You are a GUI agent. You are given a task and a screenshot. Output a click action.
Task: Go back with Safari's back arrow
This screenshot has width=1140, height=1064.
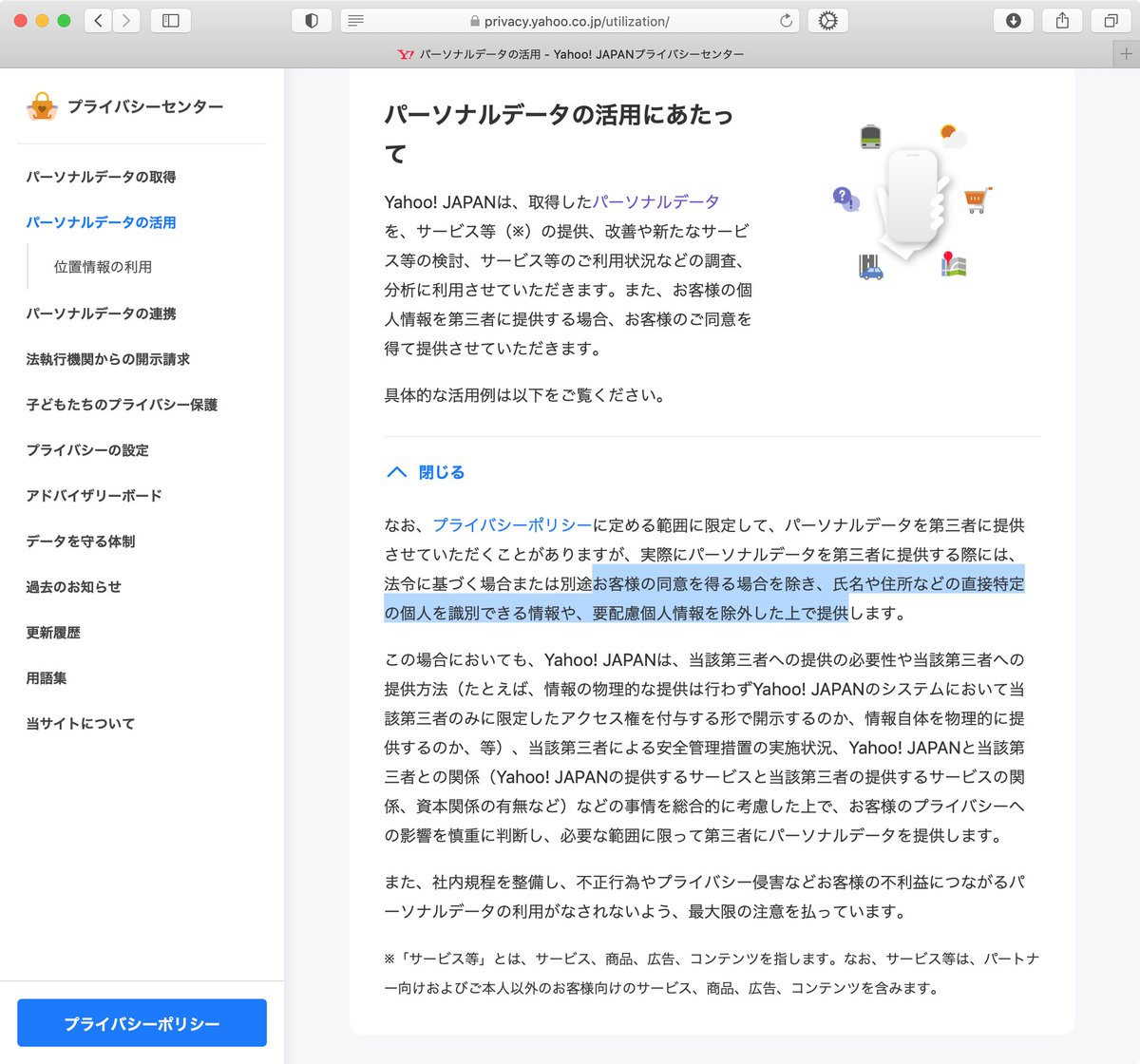point(99,20)
